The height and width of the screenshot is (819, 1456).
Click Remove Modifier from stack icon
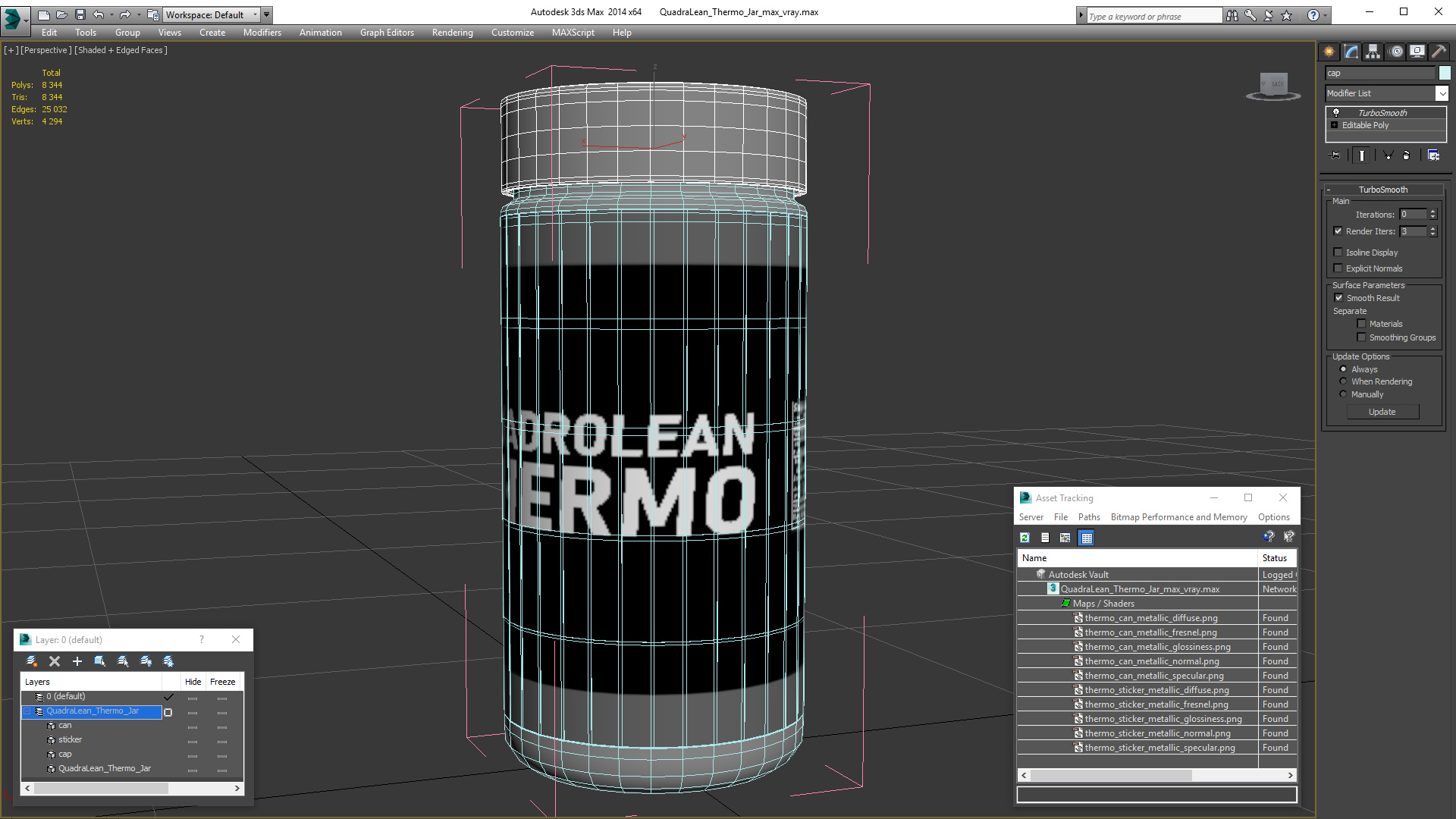pyautogui.click(x=1407, y=155)
